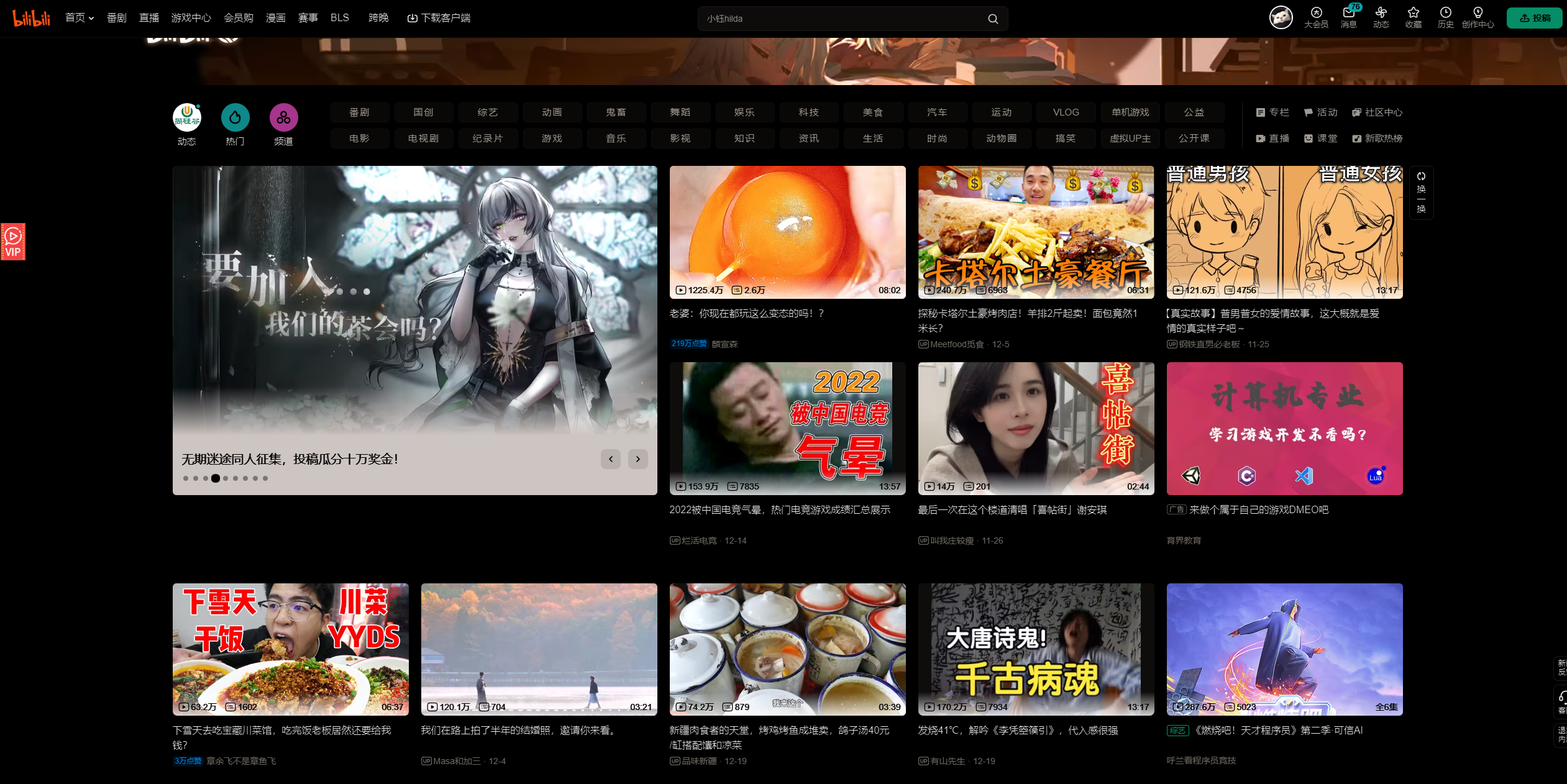The height and width of the screenshot is (784, 1567).
Task: Open the 下载客户端 link
Action: 439,18
